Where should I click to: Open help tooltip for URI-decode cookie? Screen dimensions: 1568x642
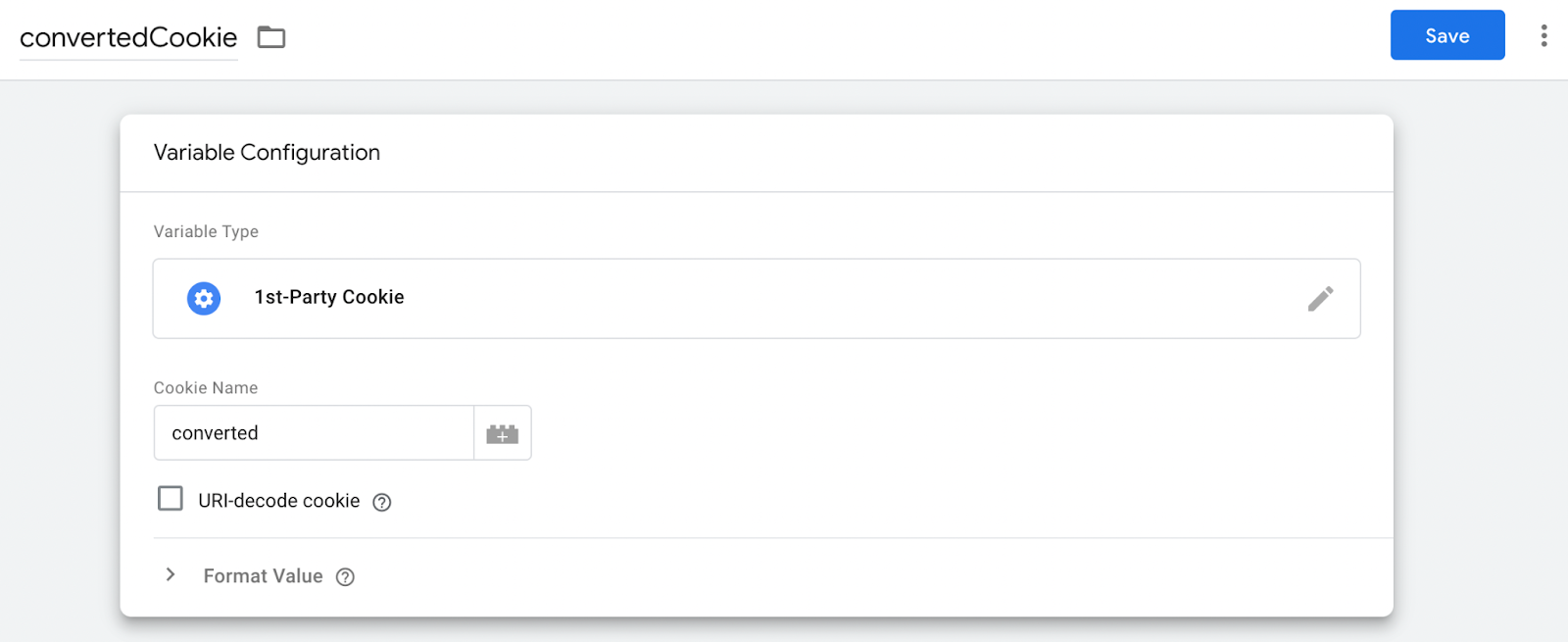(x=382, y=502)
